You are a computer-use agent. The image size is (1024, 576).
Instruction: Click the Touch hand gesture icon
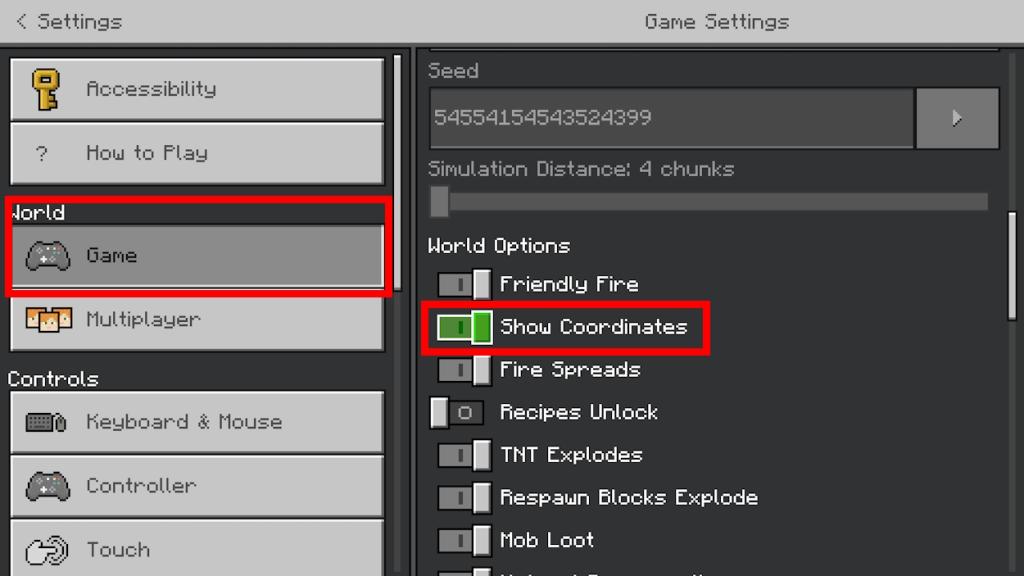pyautogui.click(x=49, y=550)
